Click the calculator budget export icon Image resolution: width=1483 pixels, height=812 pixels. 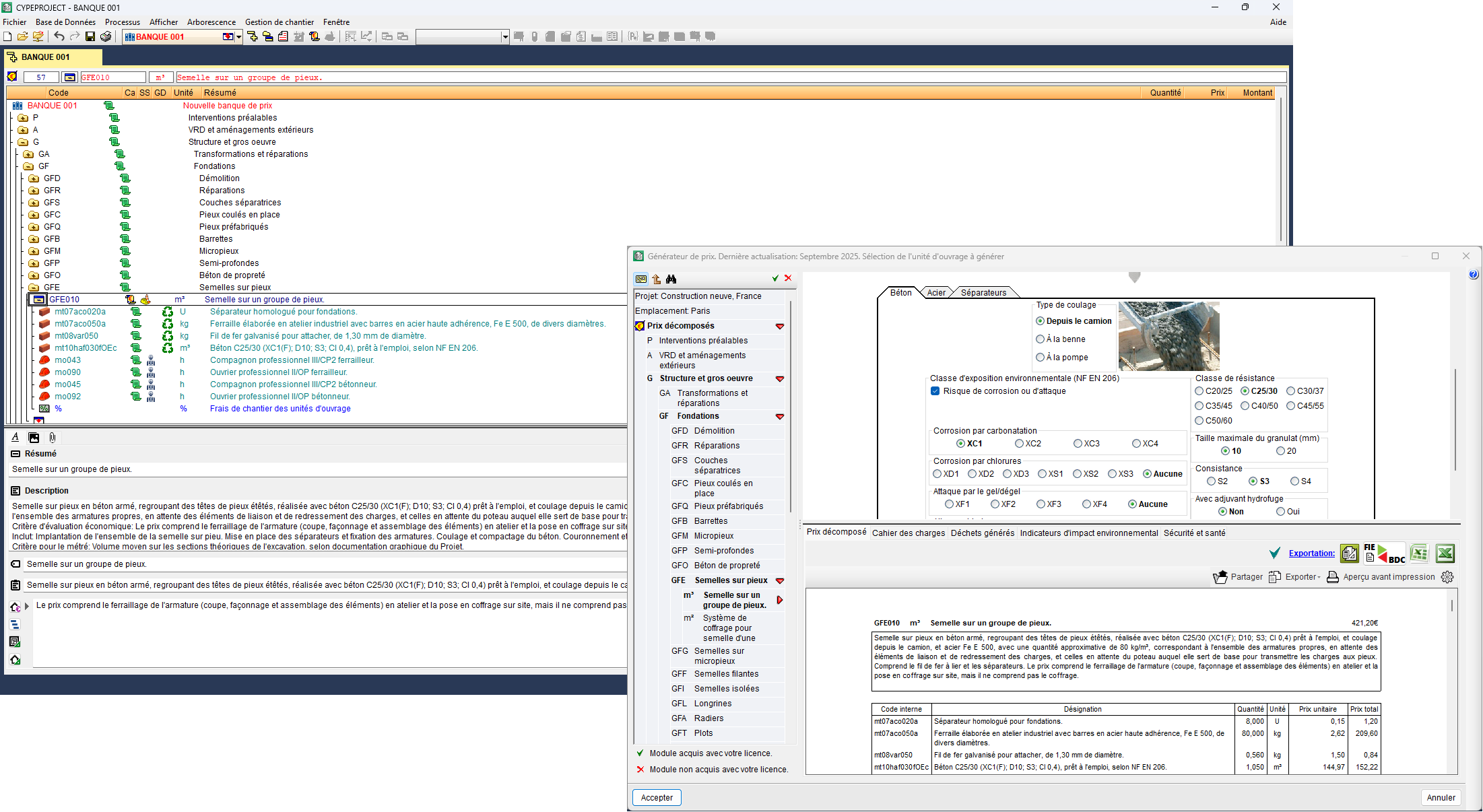(x=1349, y=553)
